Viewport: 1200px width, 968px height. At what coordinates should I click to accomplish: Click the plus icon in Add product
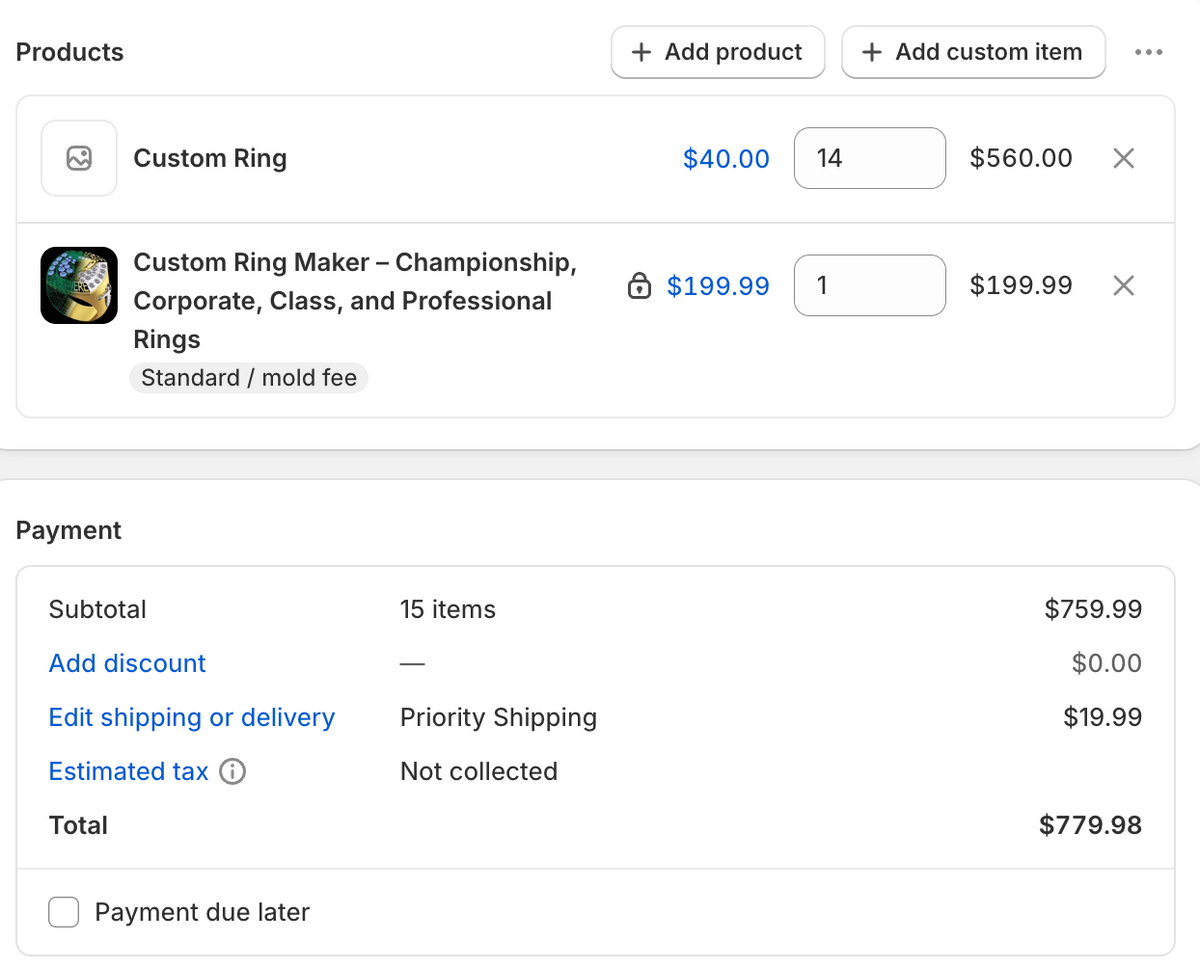coord(642,52)
